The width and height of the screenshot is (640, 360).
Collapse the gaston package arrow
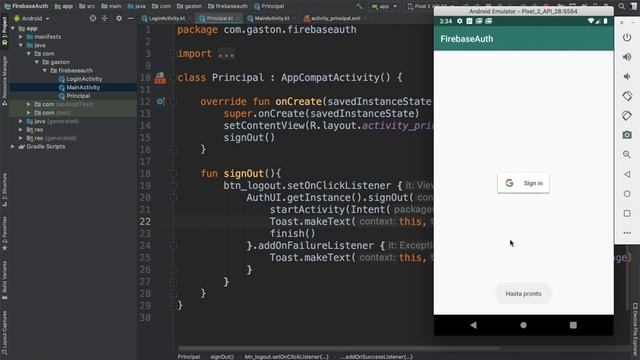37,62
